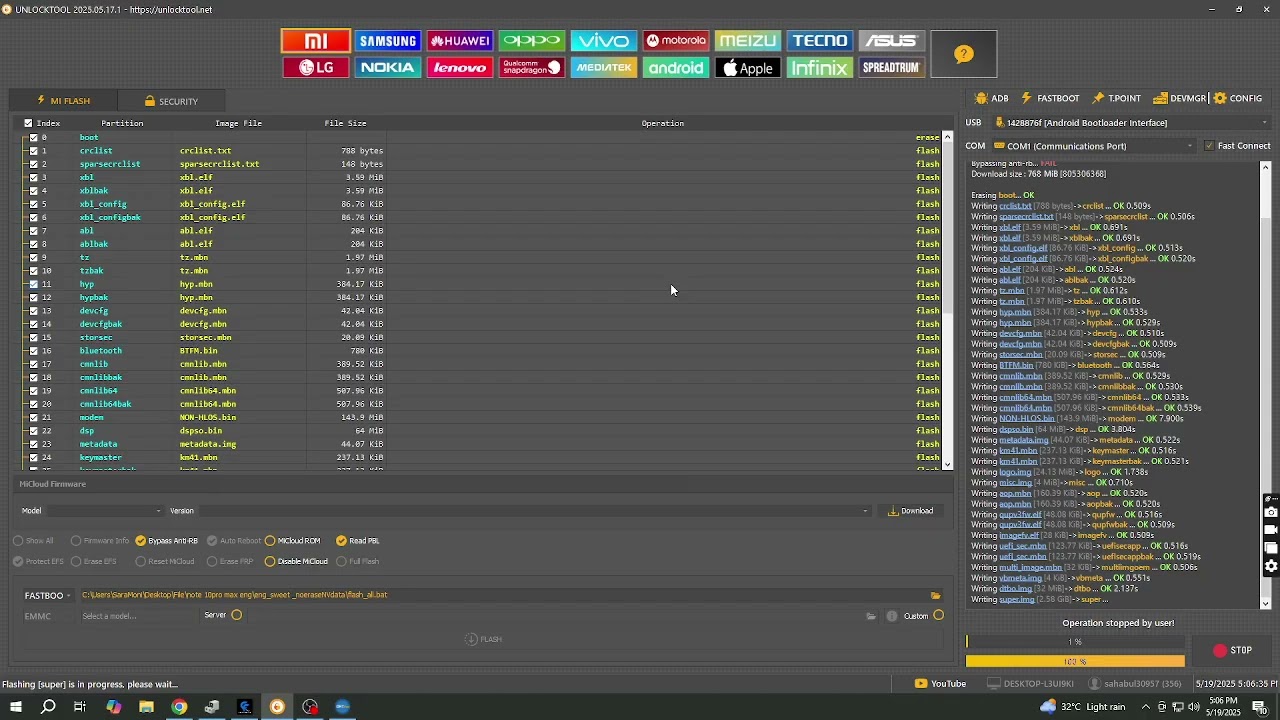This screenshot has height=720, width=1280.
Task: Pick the Vivo brand logo
Action: 604,41
